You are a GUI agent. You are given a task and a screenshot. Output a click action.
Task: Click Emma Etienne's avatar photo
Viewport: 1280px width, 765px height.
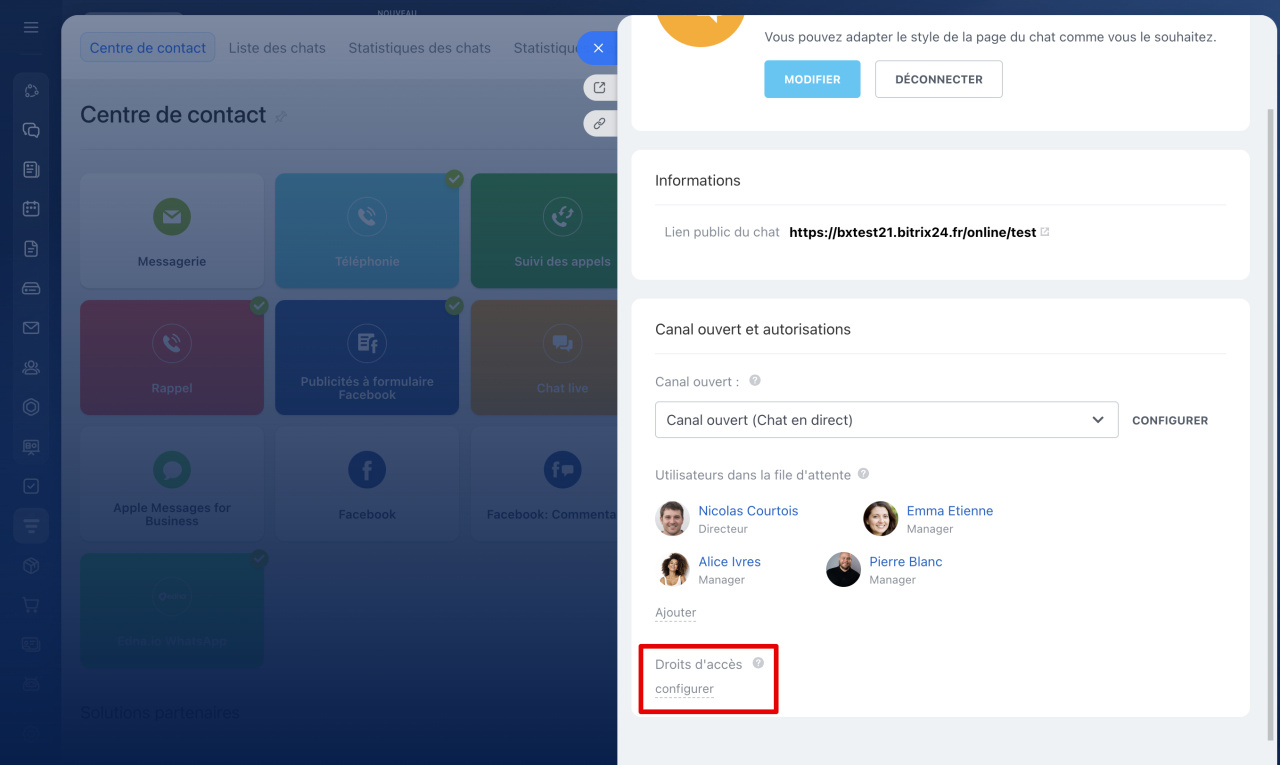880,519
